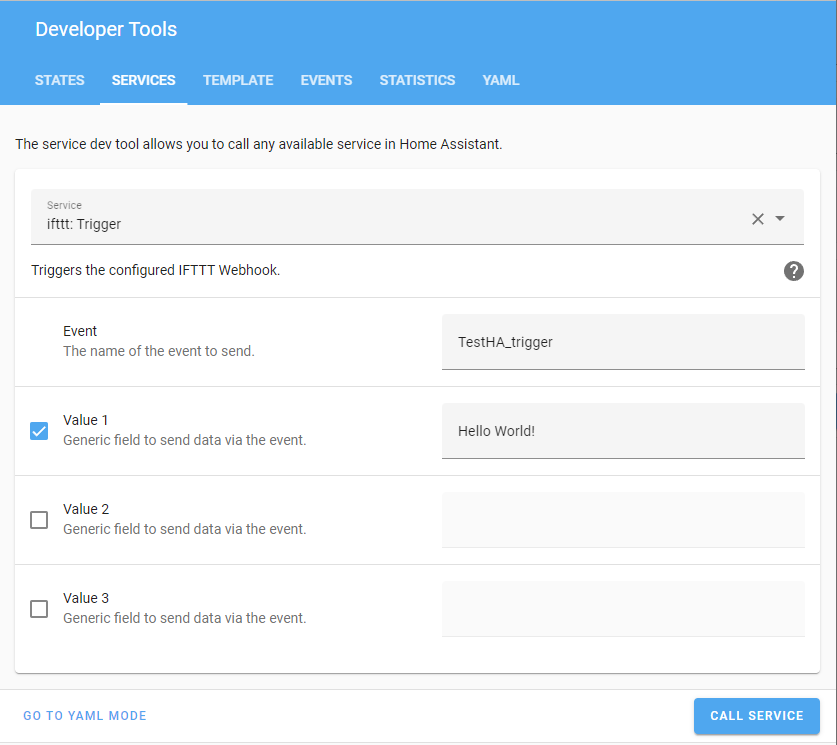The width and height of the screenshot is (837, 745).
Task: Open the help icon for IFTTT Webhook
Action: click(794, 271)
